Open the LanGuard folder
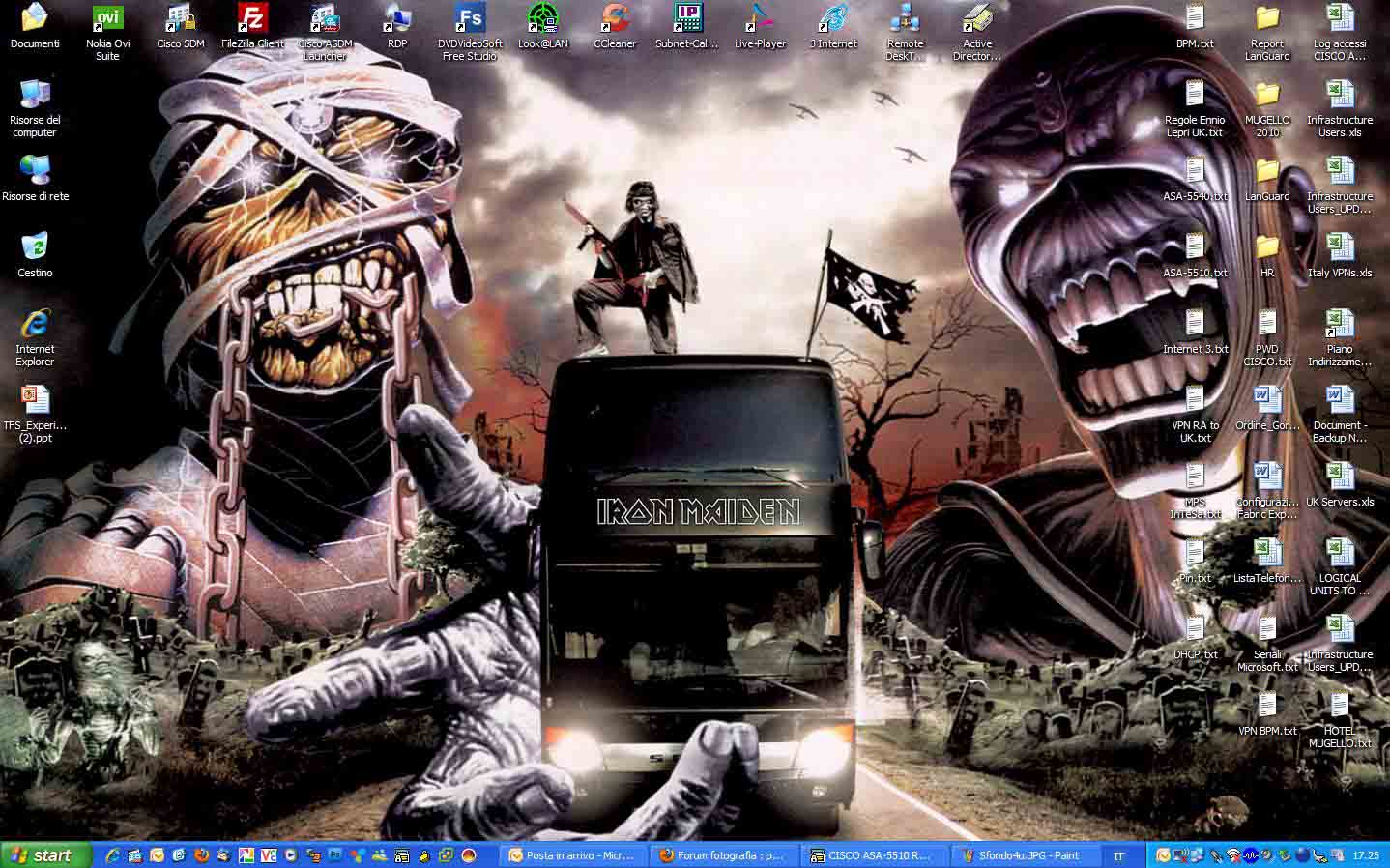The width and height of the screenshot is (1390, 868). [x=1267, y=172]
